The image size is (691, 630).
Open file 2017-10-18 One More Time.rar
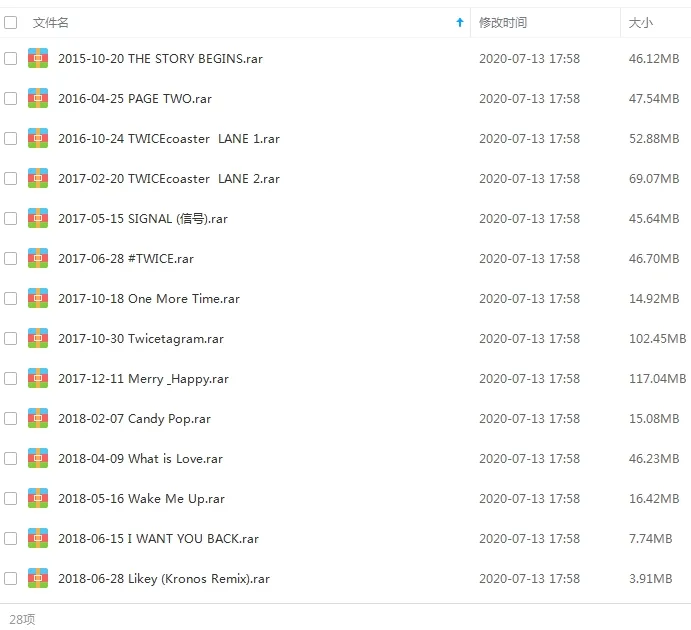[149, 299]
